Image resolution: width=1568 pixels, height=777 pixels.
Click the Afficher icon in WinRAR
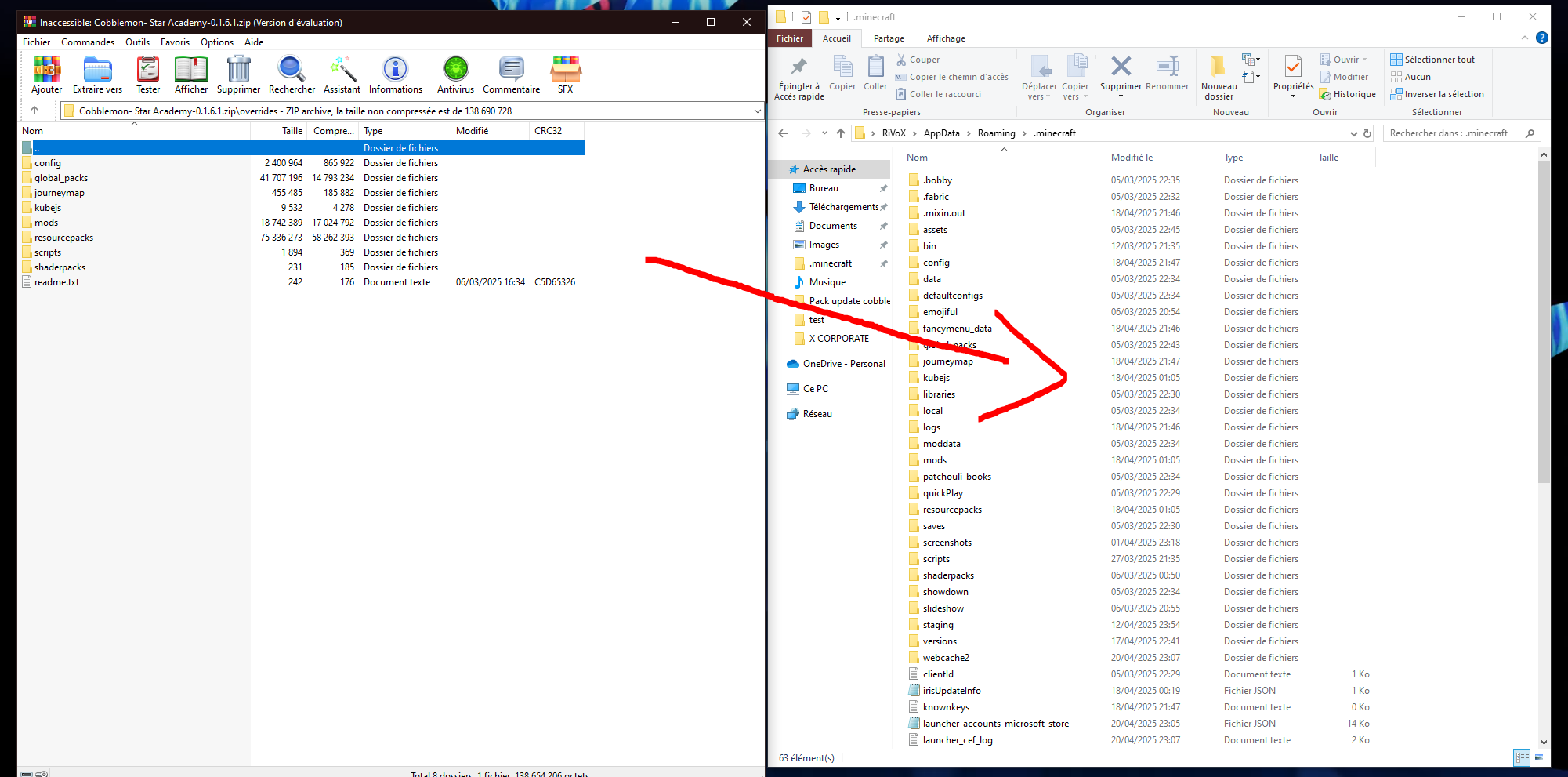pyautogui.click(x=191, y=75)
